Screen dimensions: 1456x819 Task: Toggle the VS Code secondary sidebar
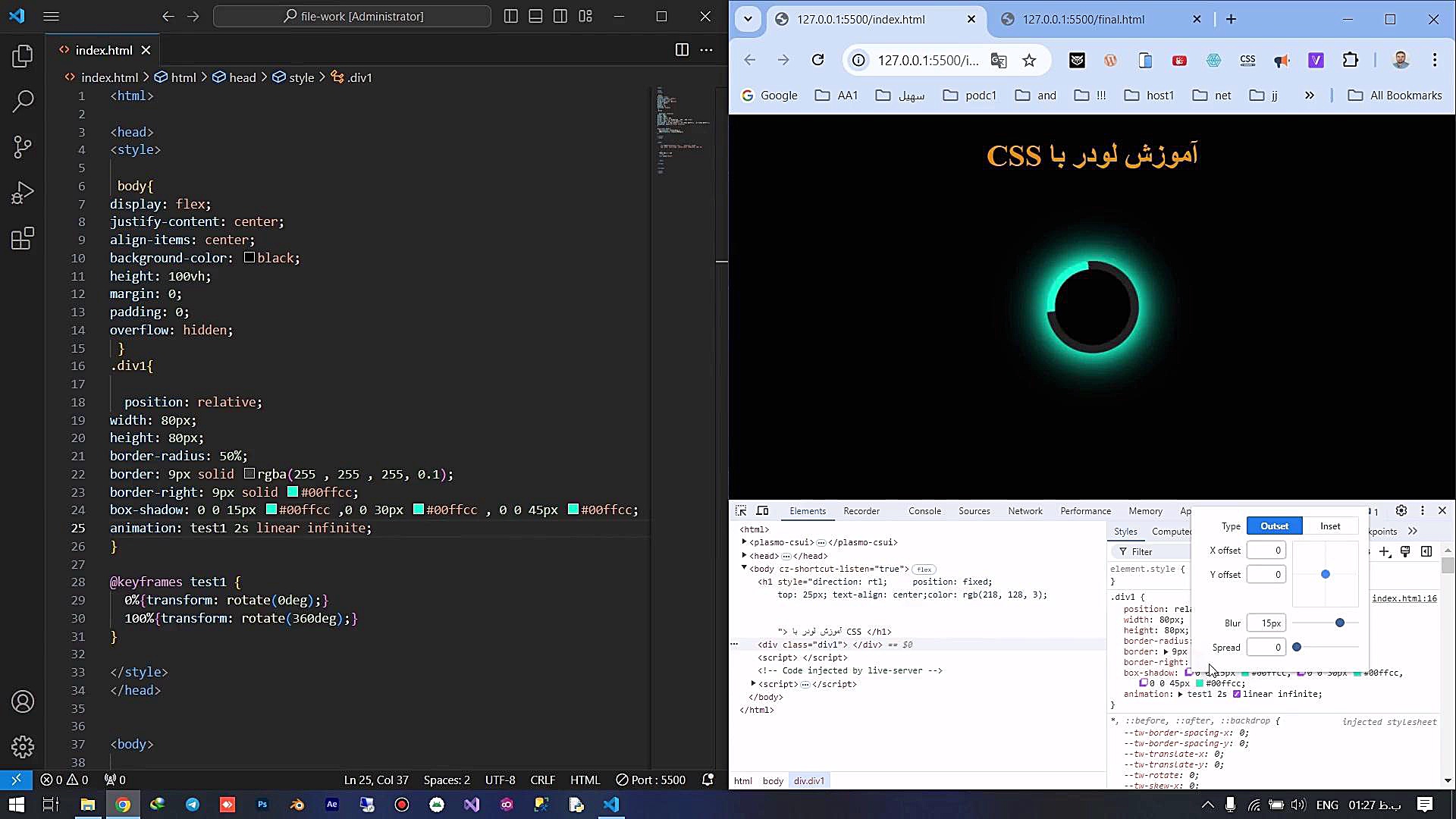[x=560, y=16]
